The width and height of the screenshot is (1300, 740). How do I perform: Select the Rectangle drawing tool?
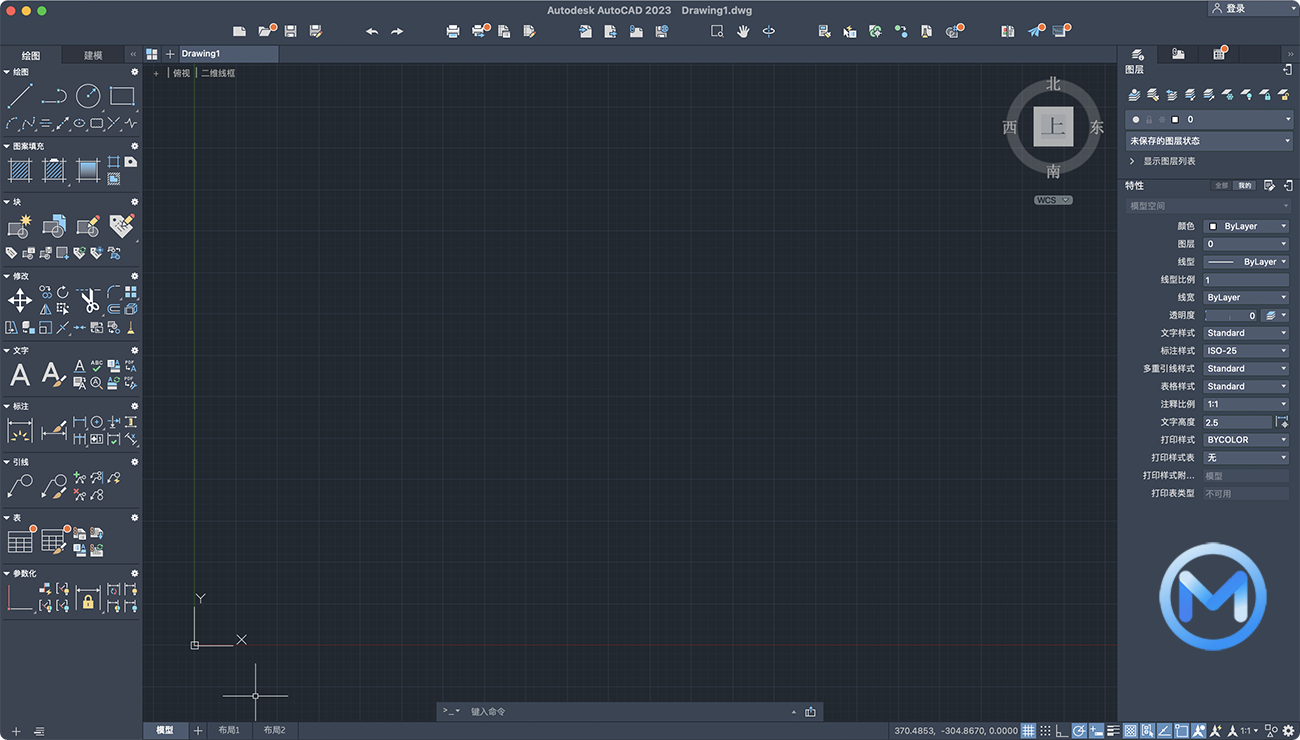122,96
